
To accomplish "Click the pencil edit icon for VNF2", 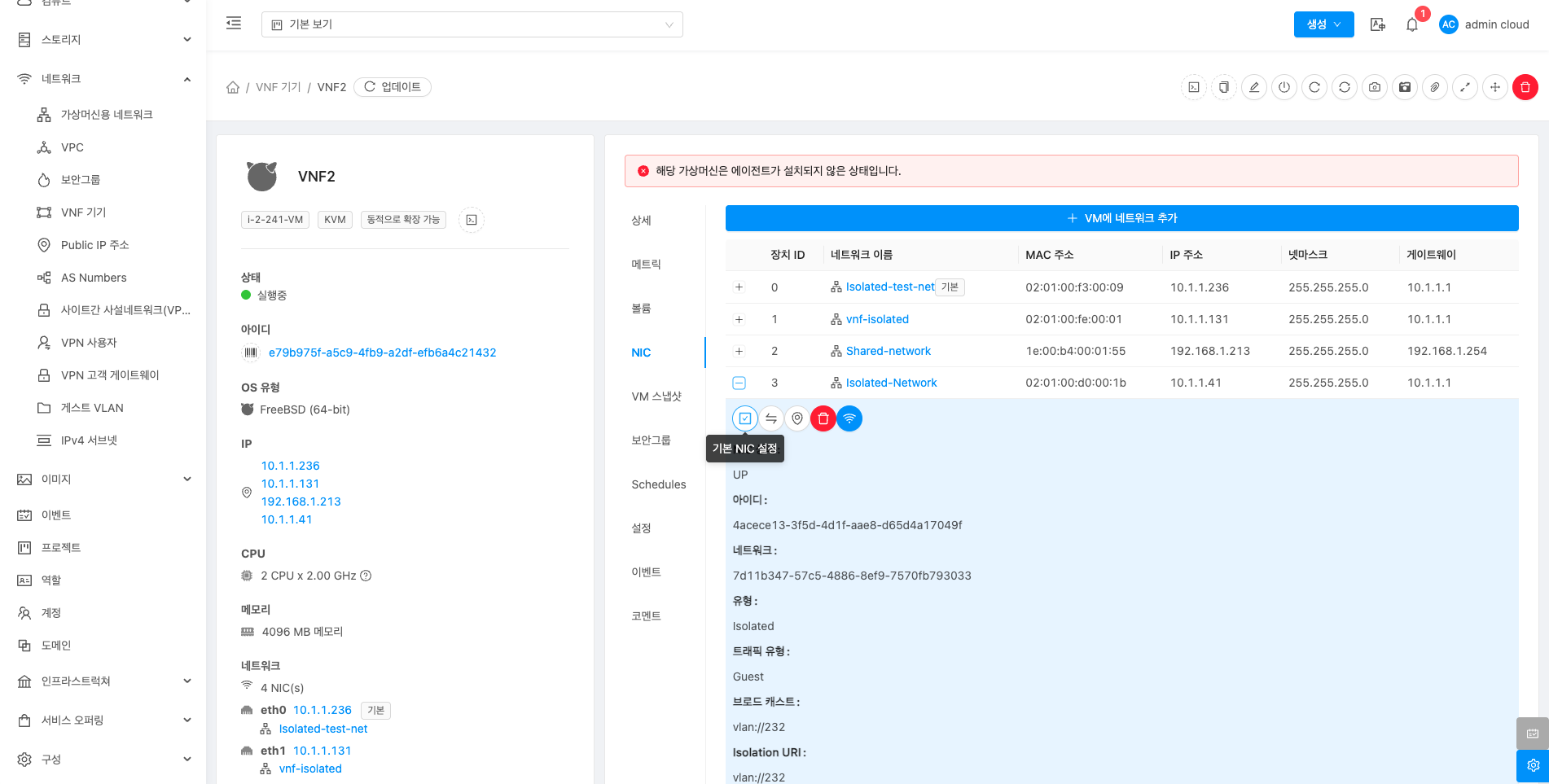I will pyautogui.click(x=1254, y=87).
